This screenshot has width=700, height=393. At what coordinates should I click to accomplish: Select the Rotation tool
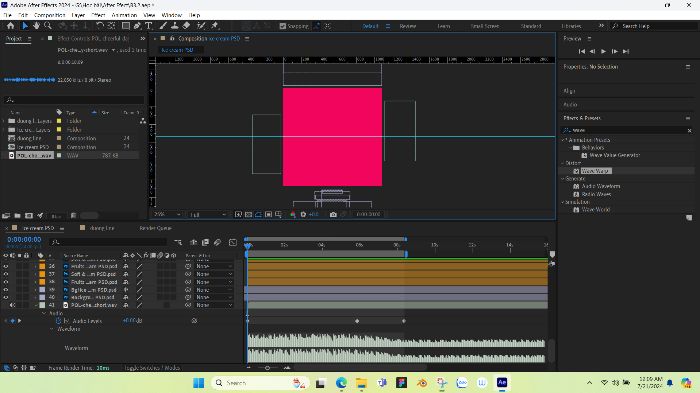pyautogui.click(x=100, y=26)
